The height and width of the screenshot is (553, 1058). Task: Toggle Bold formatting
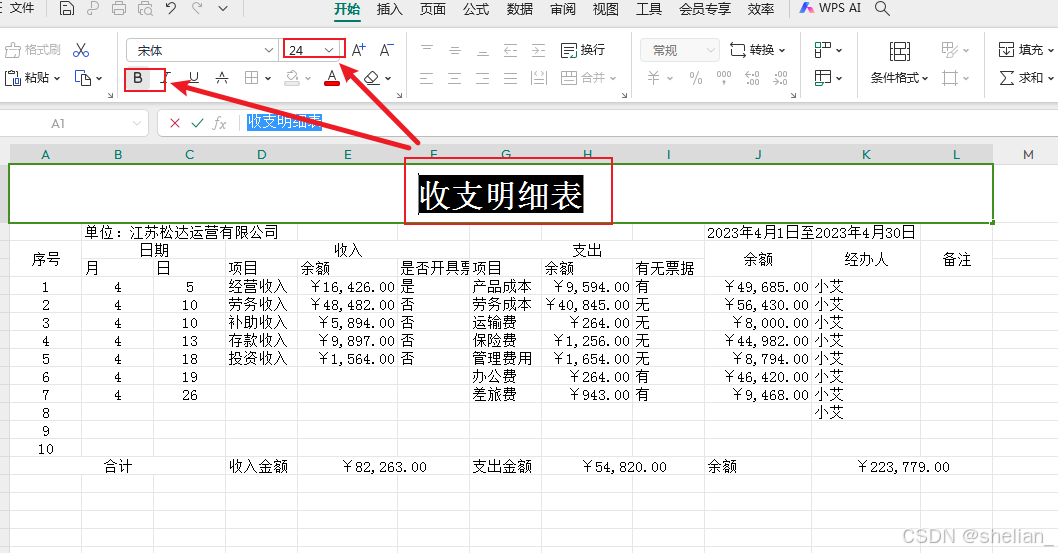tap(138, 78)
